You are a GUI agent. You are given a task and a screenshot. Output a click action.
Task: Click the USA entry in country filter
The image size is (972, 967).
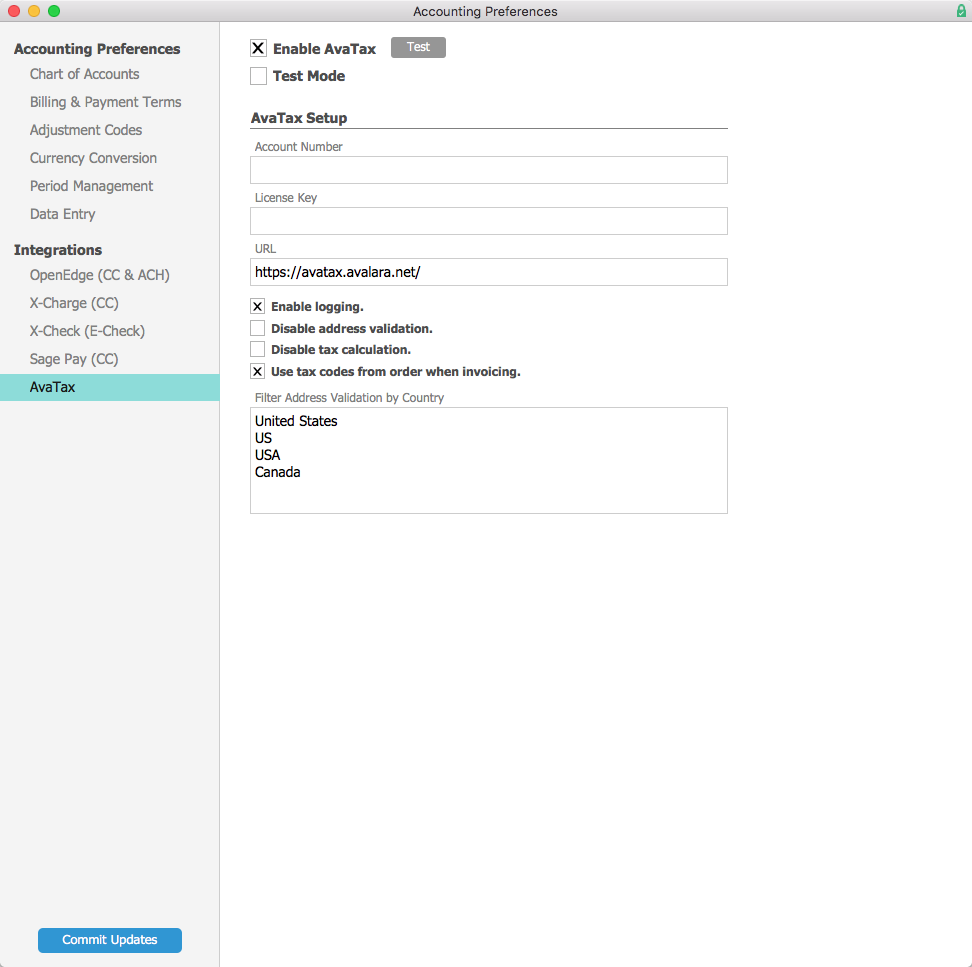tap(267, 455)
